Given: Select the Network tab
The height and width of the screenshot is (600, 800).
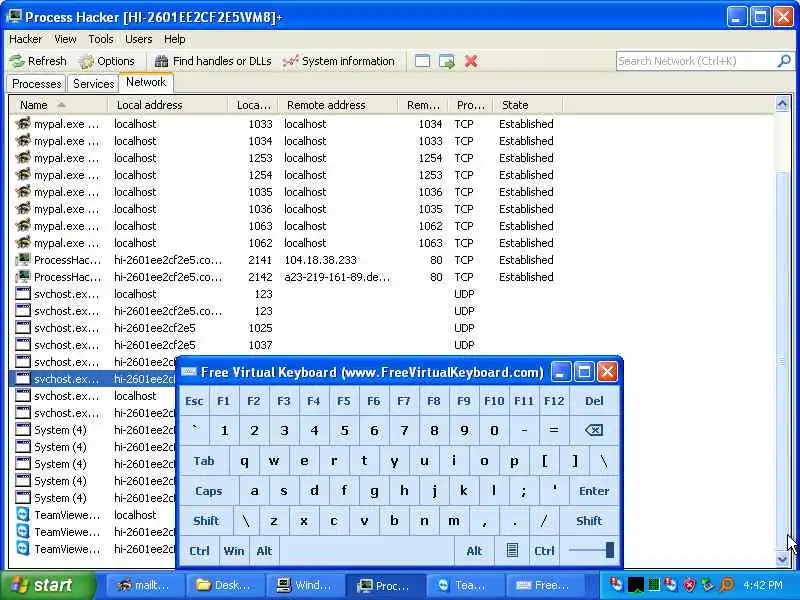Looking at the screenshot, I should [146, 82].
